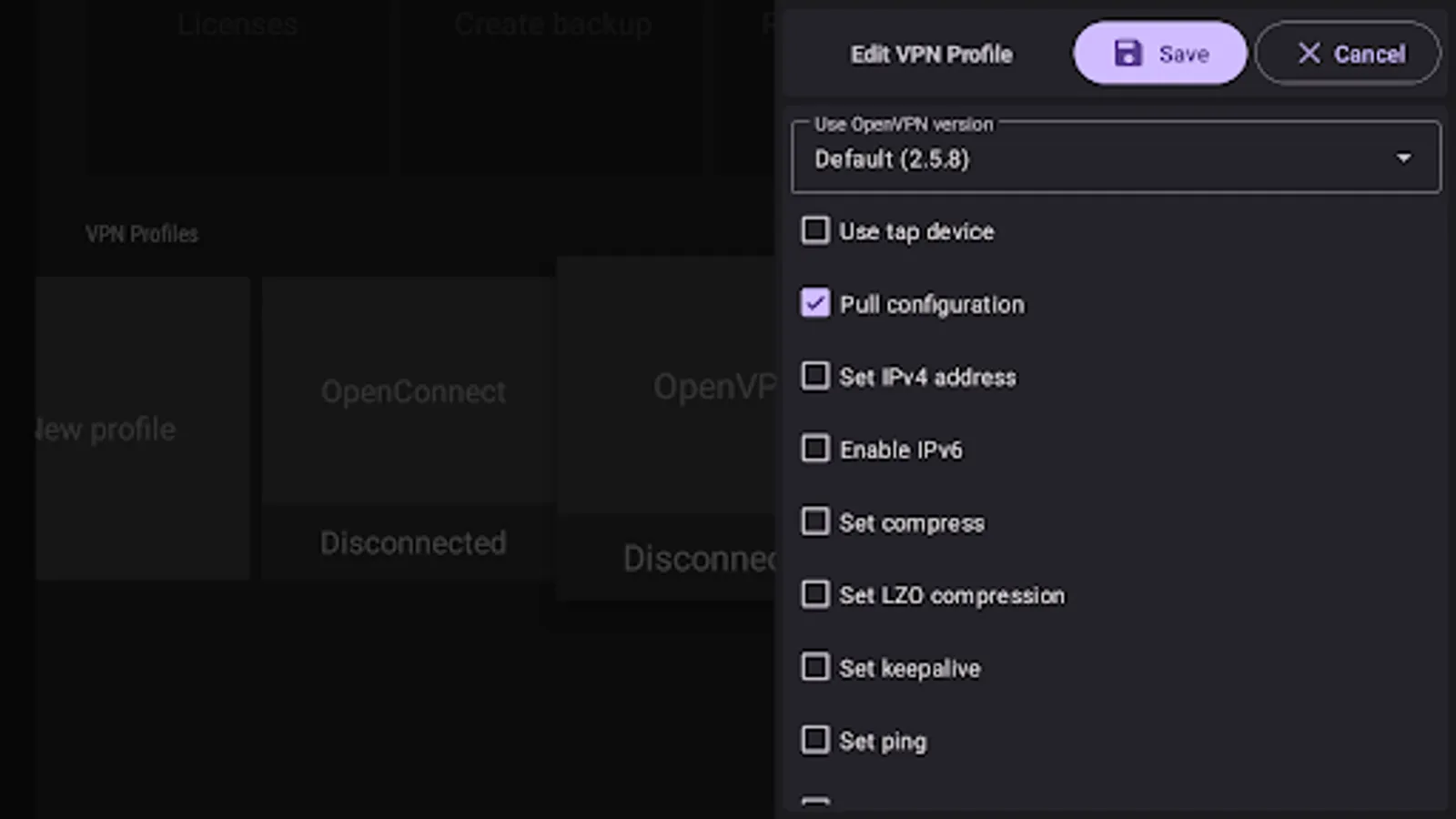This screenshot has width=1456, height=819.
Task: Check the Set compress option
Action: tap(815, 521)
